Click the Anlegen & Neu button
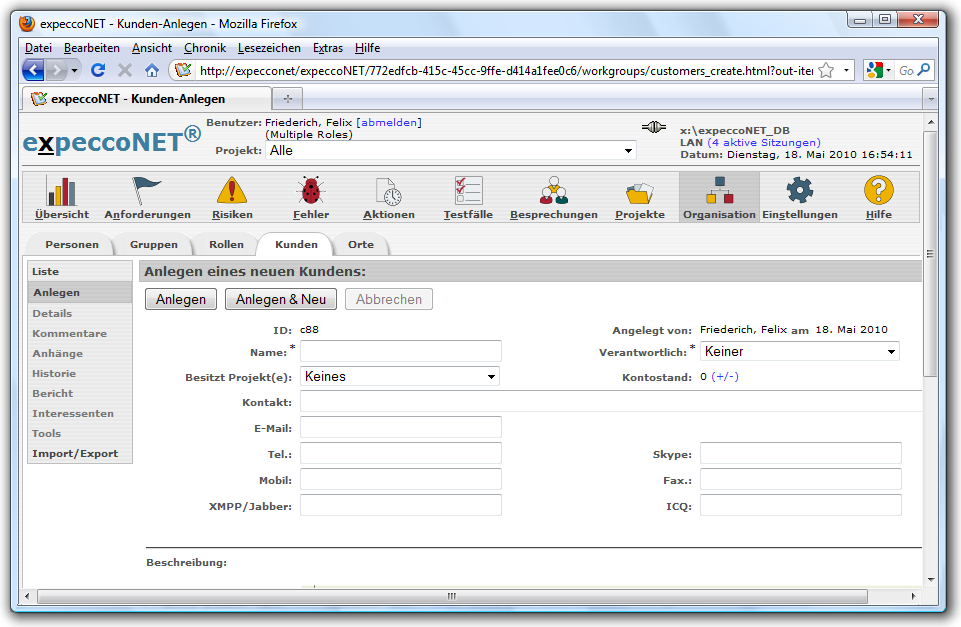Screen dimensions: 961x627 tap(280, 299)
